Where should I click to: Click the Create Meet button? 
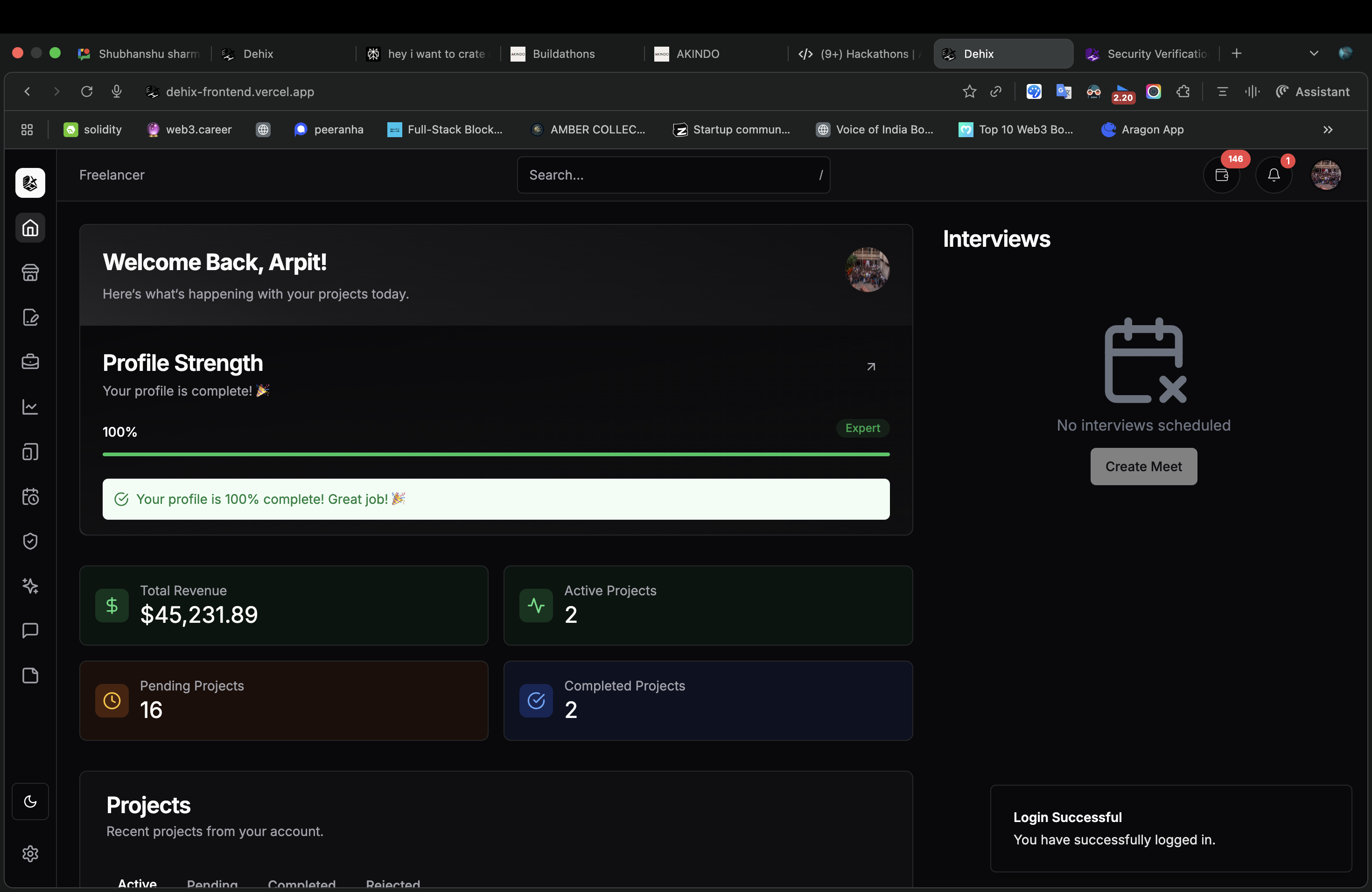tap(1143, 466)
